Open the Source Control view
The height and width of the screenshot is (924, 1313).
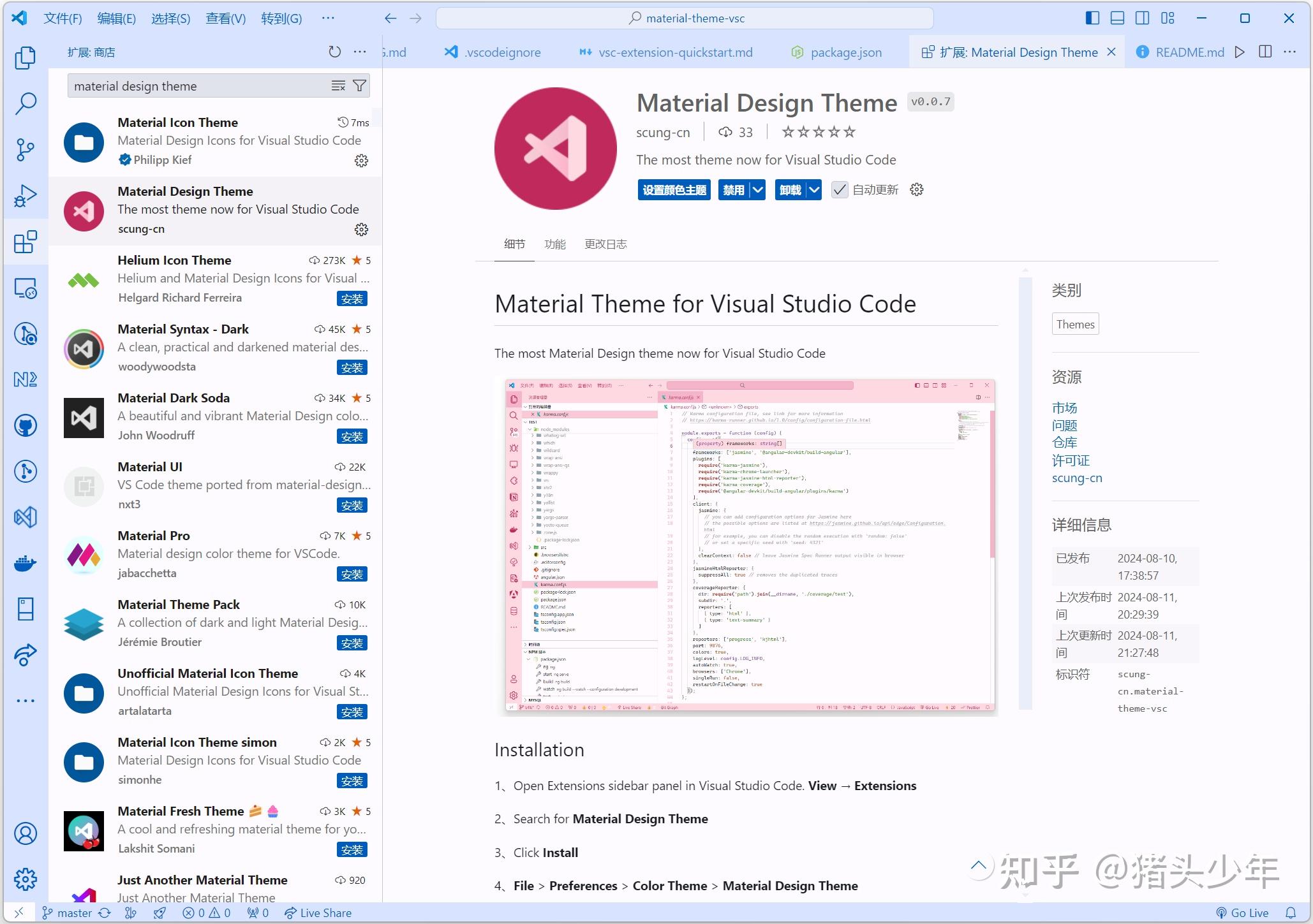tap(26, 149)
